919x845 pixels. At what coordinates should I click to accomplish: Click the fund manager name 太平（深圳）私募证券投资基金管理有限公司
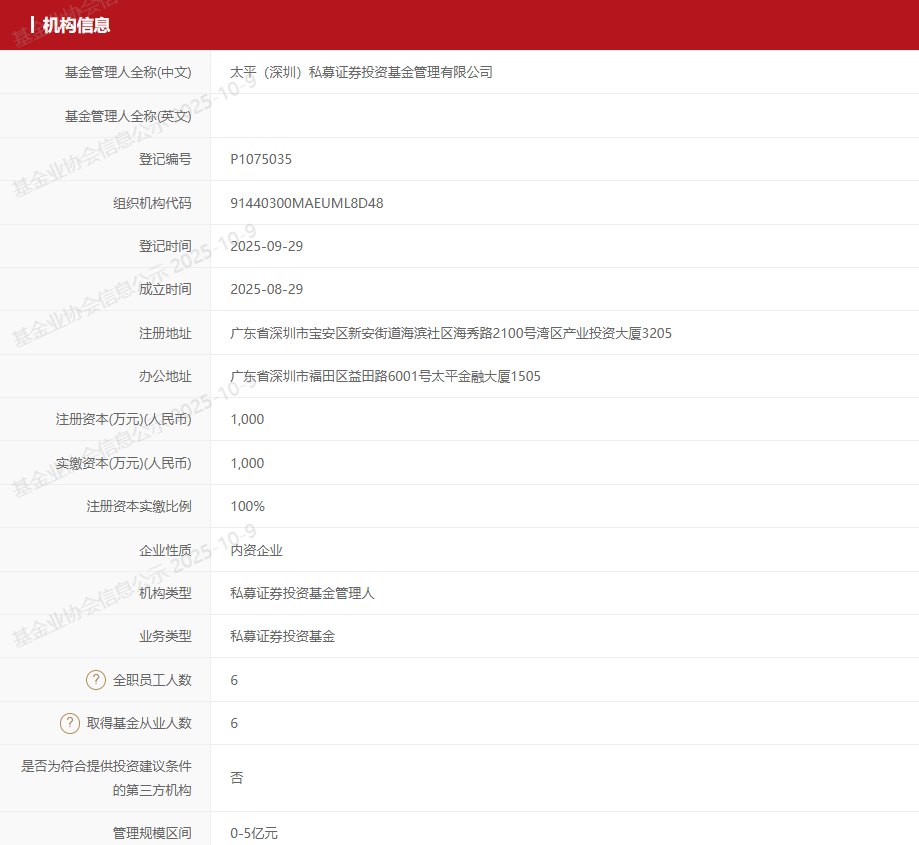tap(361, 72)
